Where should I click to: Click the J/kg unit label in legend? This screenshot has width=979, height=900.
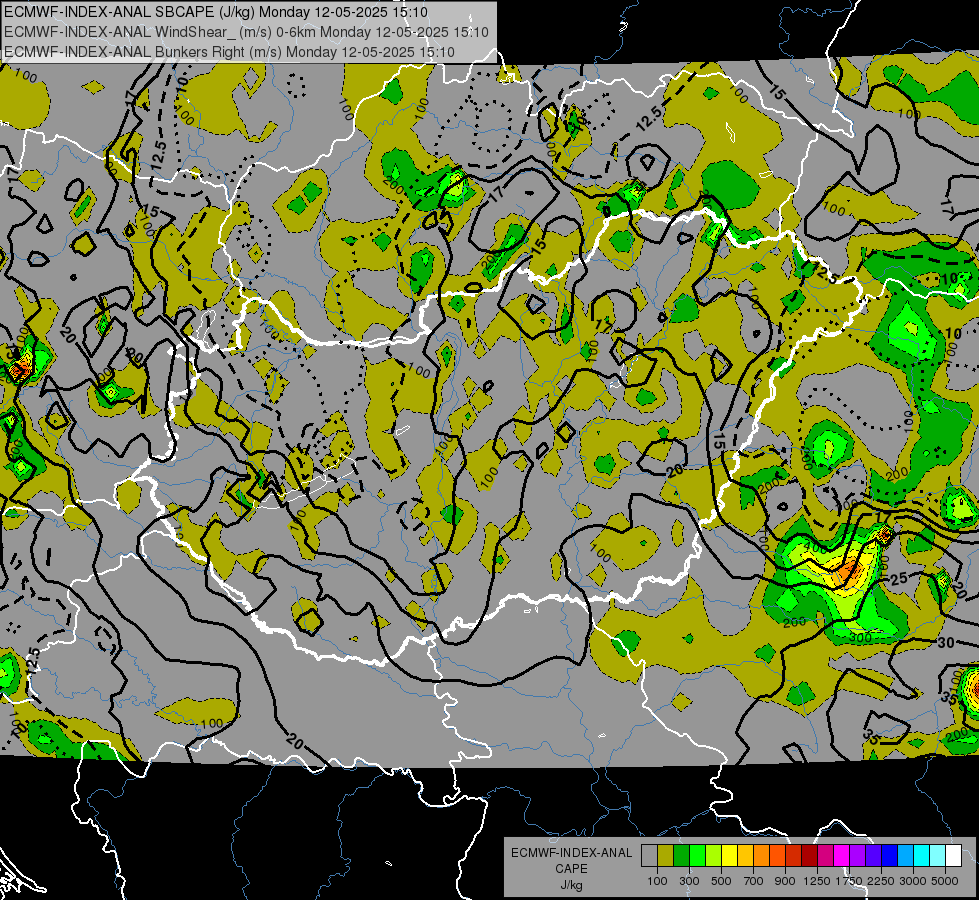[x=571, y=885]
